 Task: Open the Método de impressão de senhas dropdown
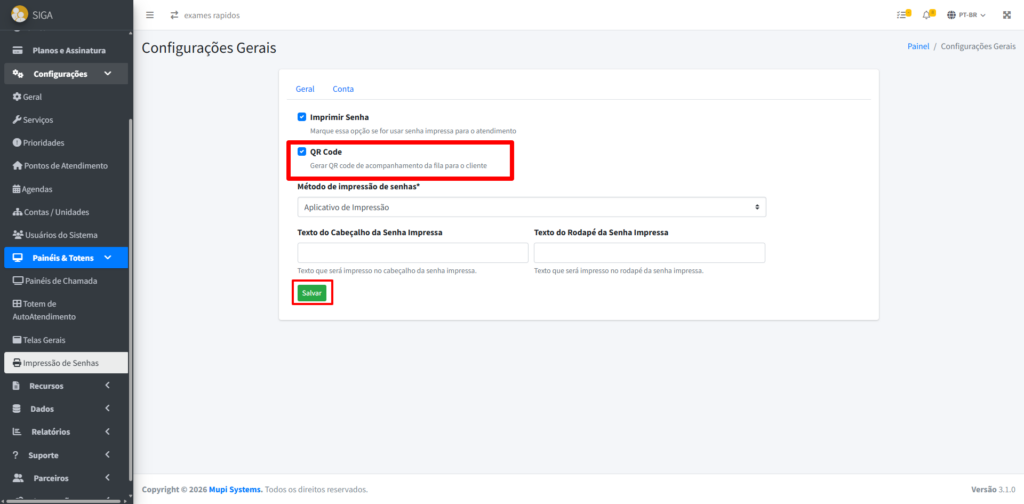pyautogui.click(x=531, y=207)
